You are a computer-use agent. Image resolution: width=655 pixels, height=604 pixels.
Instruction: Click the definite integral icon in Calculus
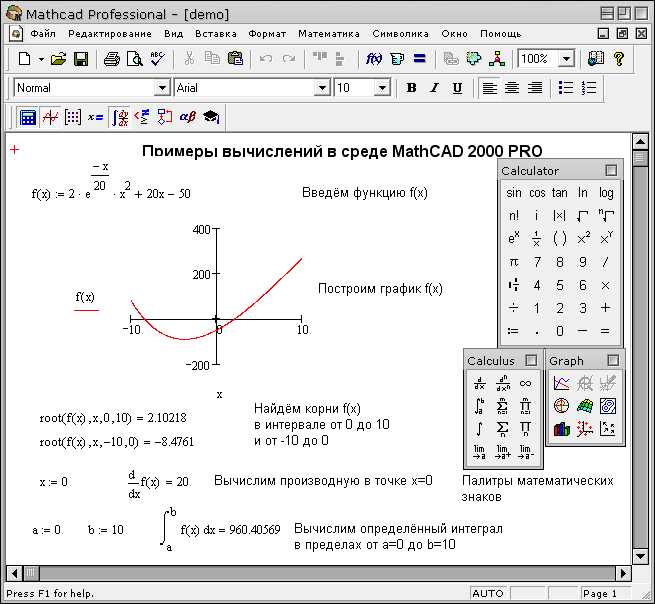tap(480, 406)
